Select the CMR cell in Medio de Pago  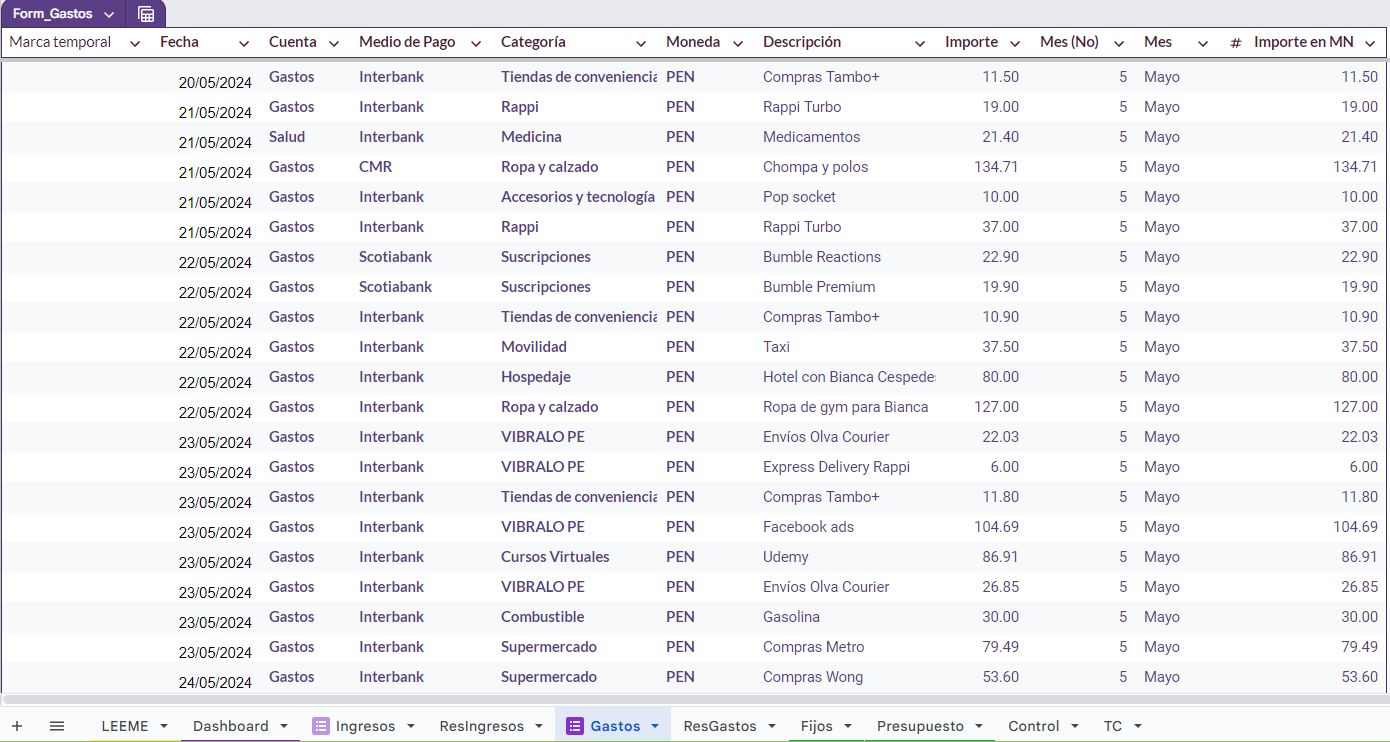[x=376, y=167]
